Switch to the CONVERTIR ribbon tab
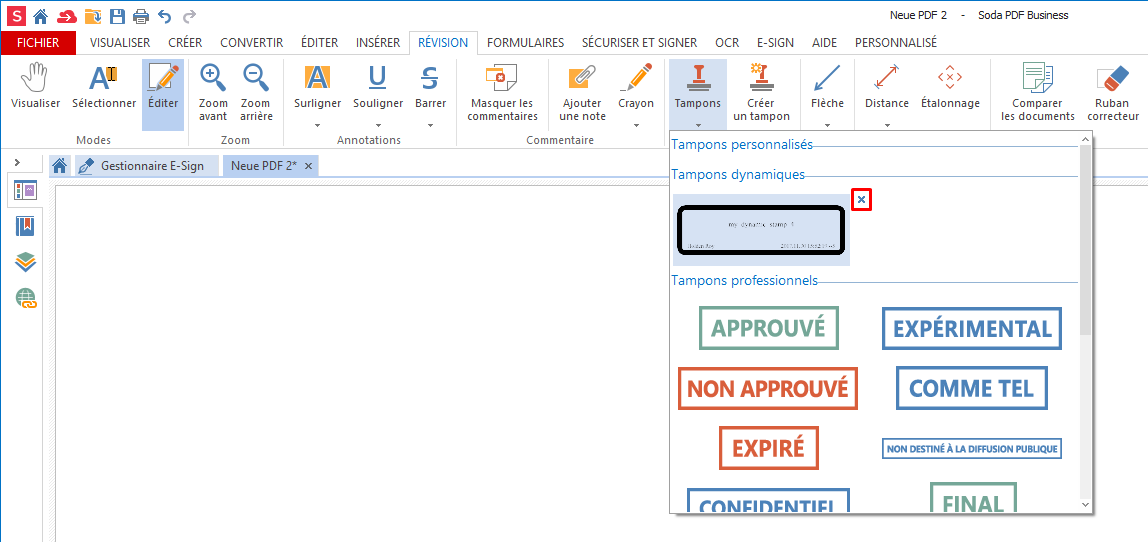 (x=252, y=42)
